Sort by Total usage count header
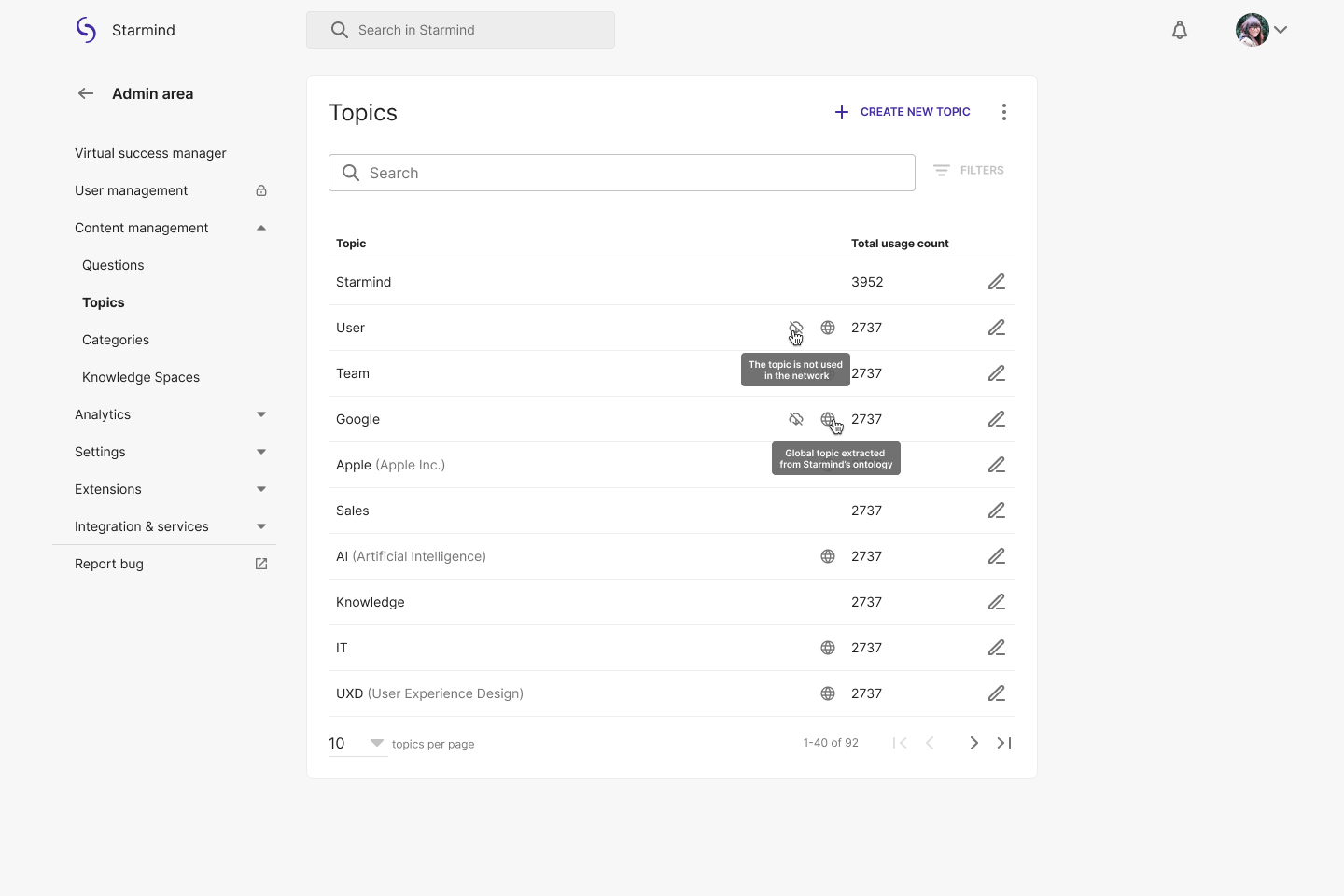 point(900,244)
